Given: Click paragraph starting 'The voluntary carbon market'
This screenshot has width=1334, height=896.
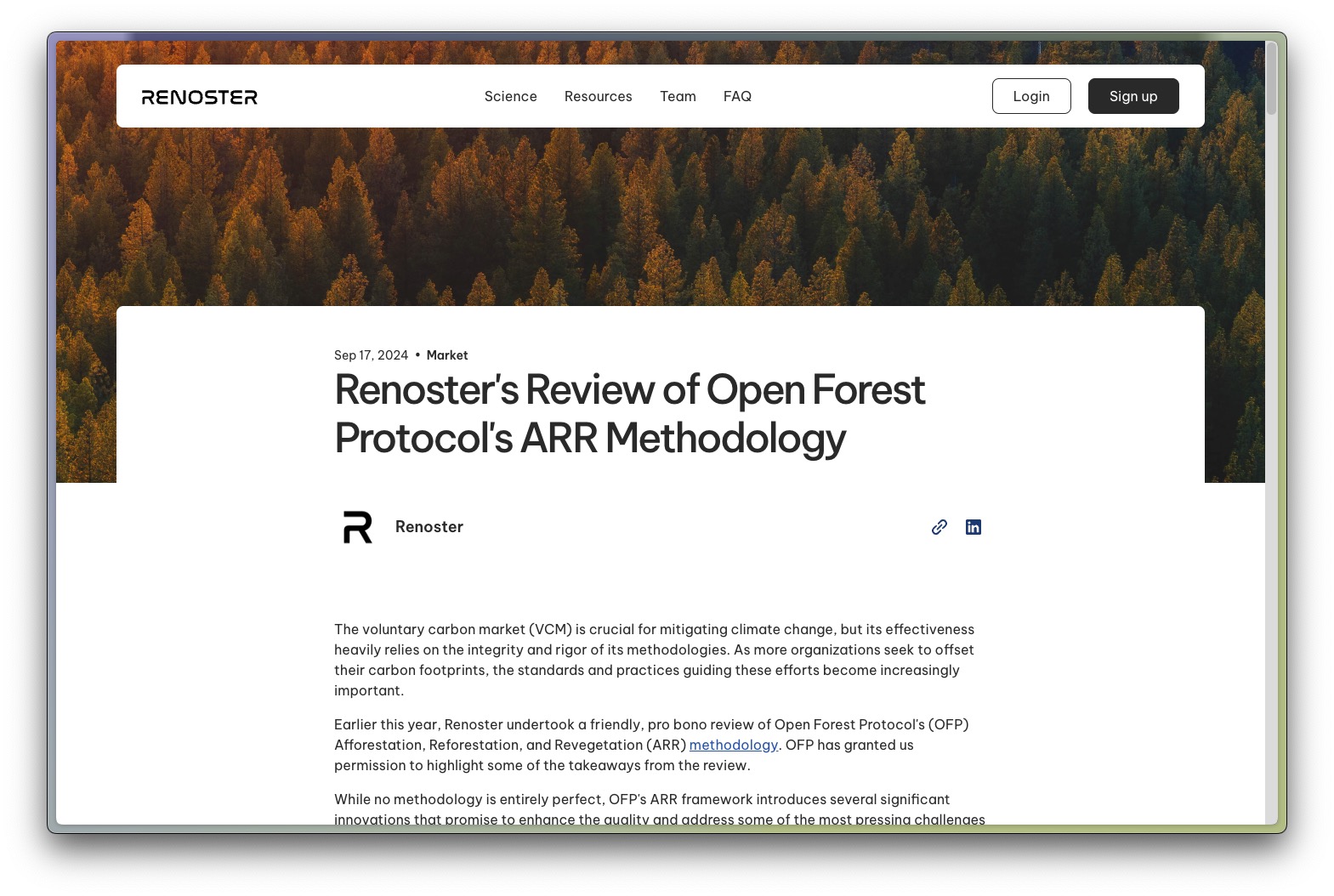Looking at the screenshot, I should click(655, 660).
